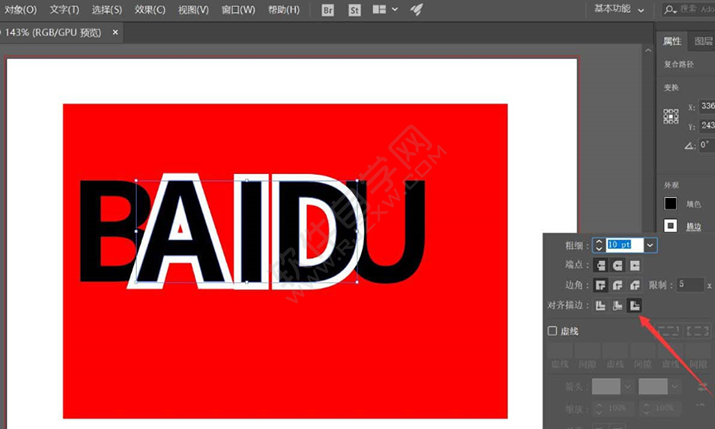Click the first 缩放 100% scale field
This screenshot has height=429, width=715.
(x=614, y=408)
